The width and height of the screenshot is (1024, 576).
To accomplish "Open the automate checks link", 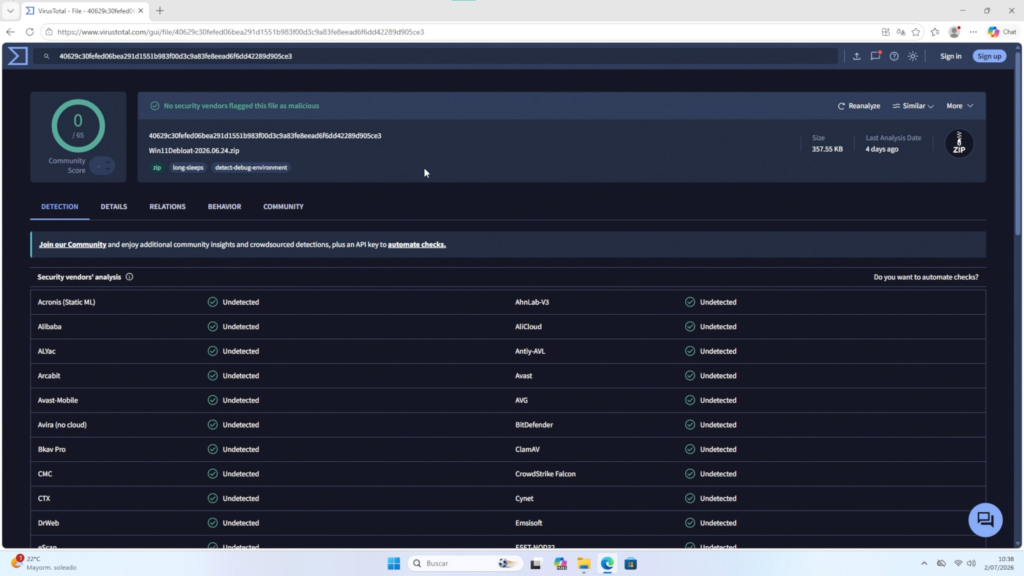I will [x=417, y=244].
